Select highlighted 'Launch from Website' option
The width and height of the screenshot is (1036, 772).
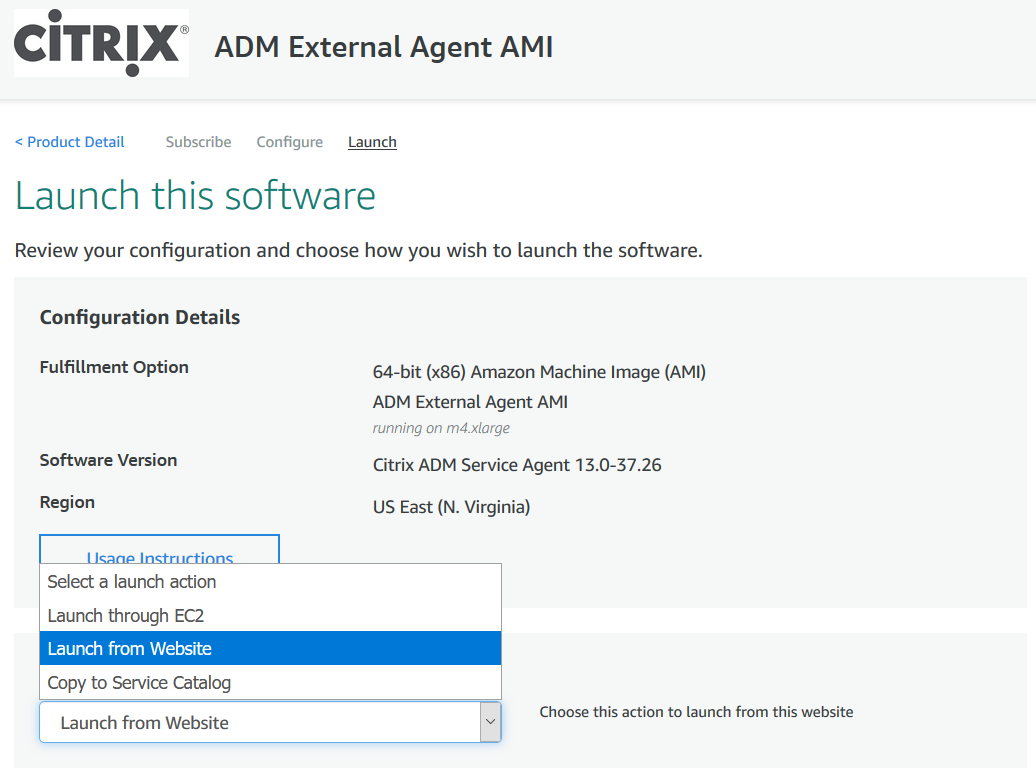130,649
